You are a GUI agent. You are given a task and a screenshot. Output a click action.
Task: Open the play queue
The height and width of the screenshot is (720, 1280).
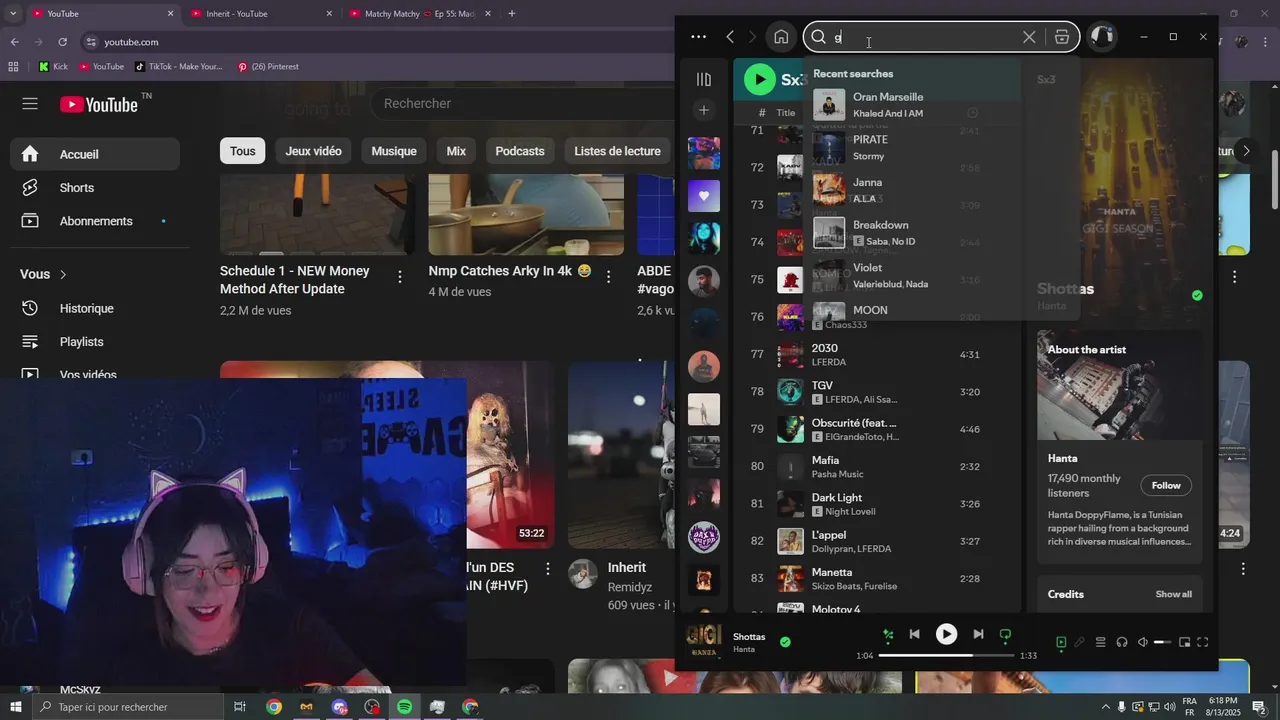point(1101,642)
